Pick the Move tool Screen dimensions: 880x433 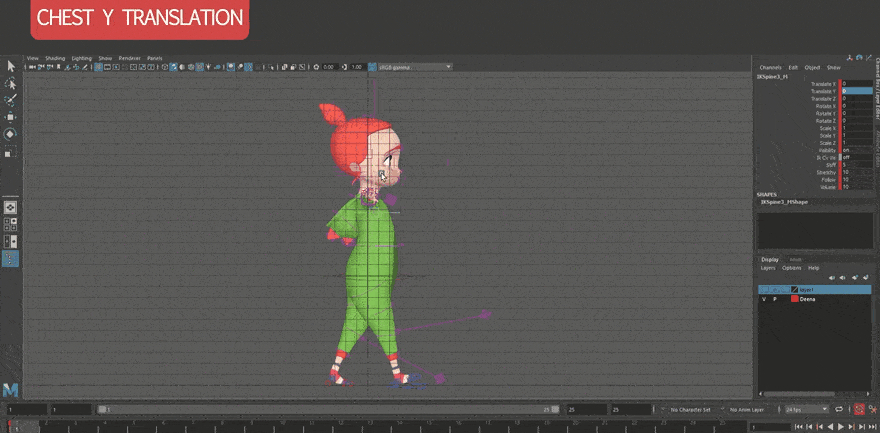10,117
